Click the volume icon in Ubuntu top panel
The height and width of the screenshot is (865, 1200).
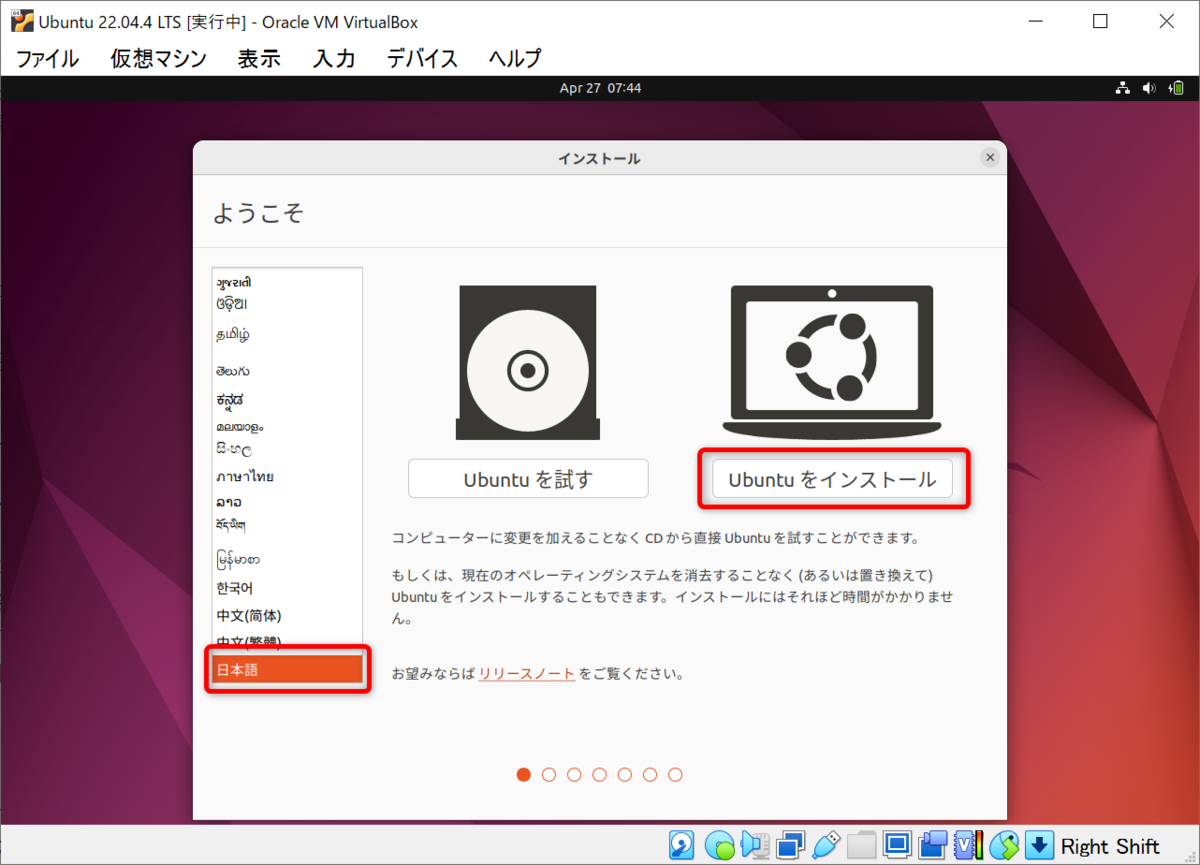coord(1149,88)
